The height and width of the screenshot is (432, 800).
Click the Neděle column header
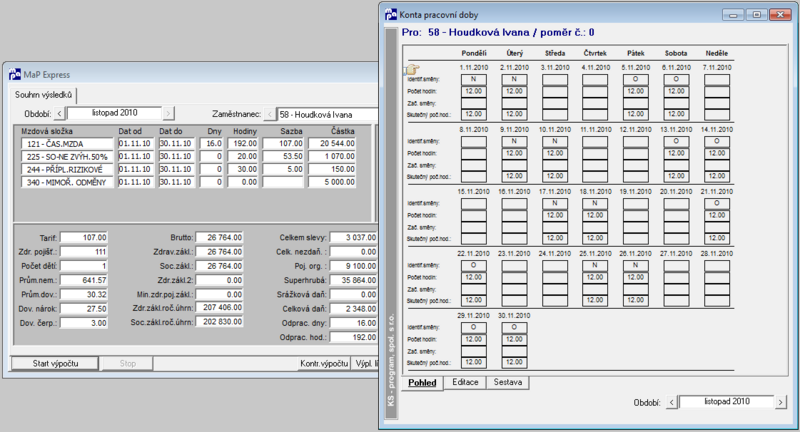[x=717, y=53]
